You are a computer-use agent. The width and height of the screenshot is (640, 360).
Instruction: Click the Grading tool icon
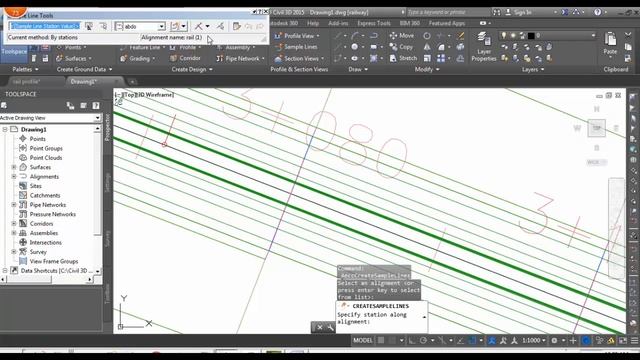pyautogui.click(x=124, y=58)
